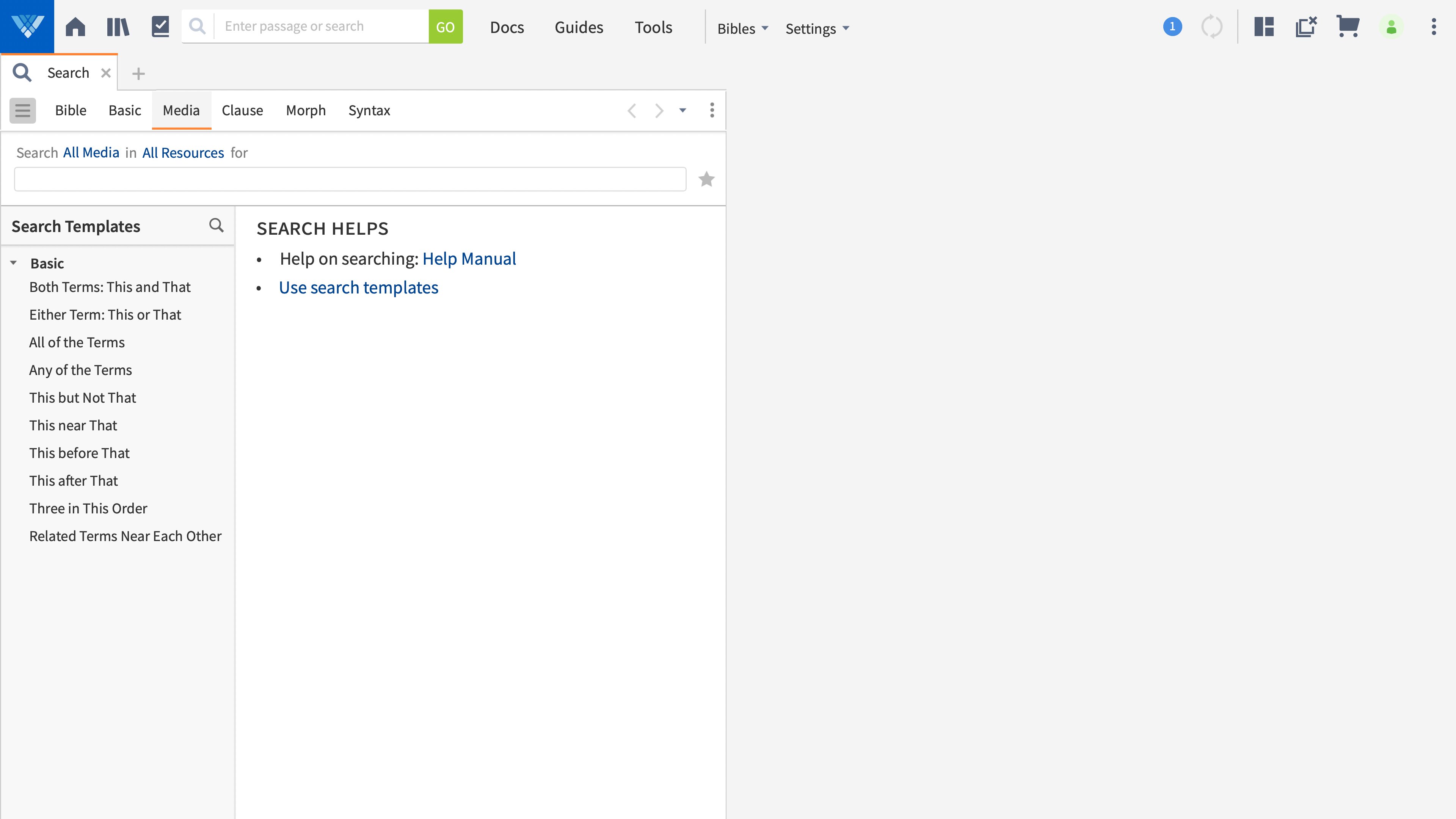
Task: Collapse the Basic templates group
Action: pyautogui.click(x=14, y=263)
